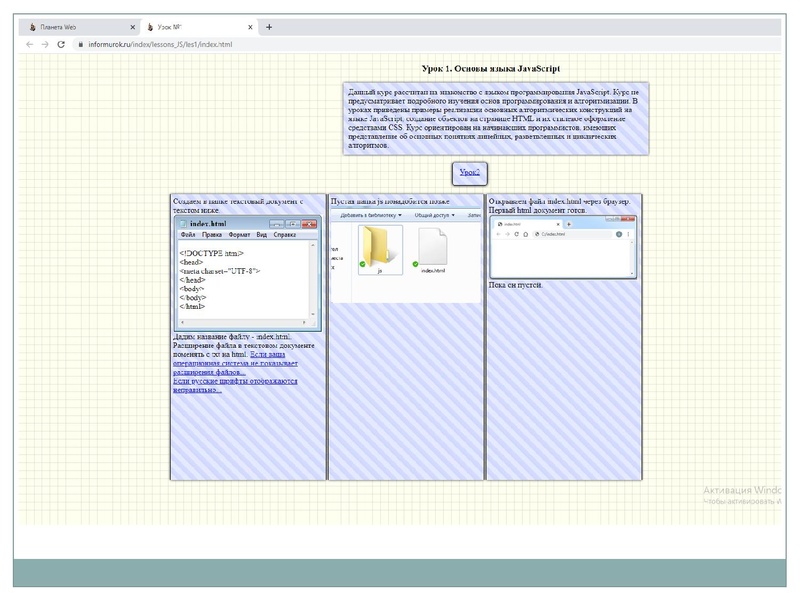
Task: Close the Планета Web tab
Action: point(133,27)
